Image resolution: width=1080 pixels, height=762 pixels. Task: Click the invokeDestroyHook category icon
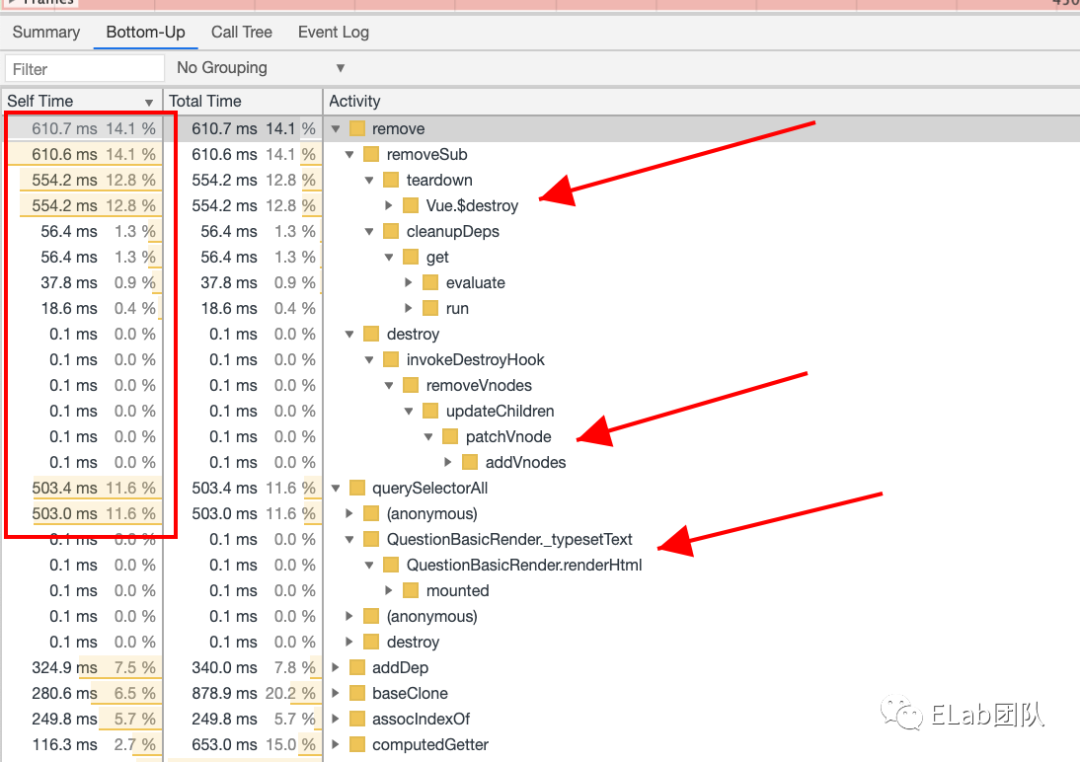(391, 360)
